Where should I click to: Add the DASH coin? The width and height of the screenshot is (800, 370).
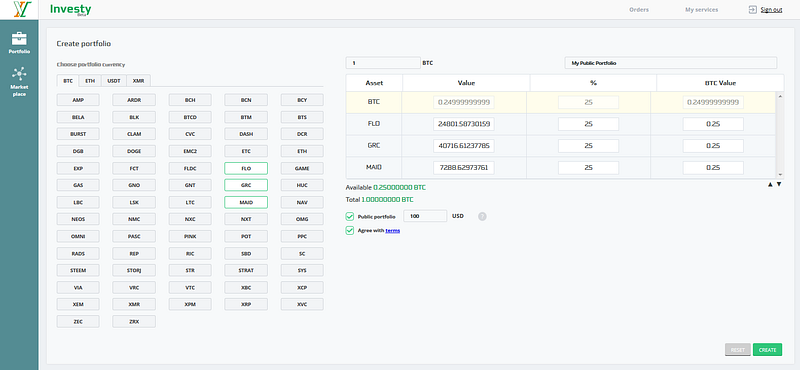click(246, 134)
